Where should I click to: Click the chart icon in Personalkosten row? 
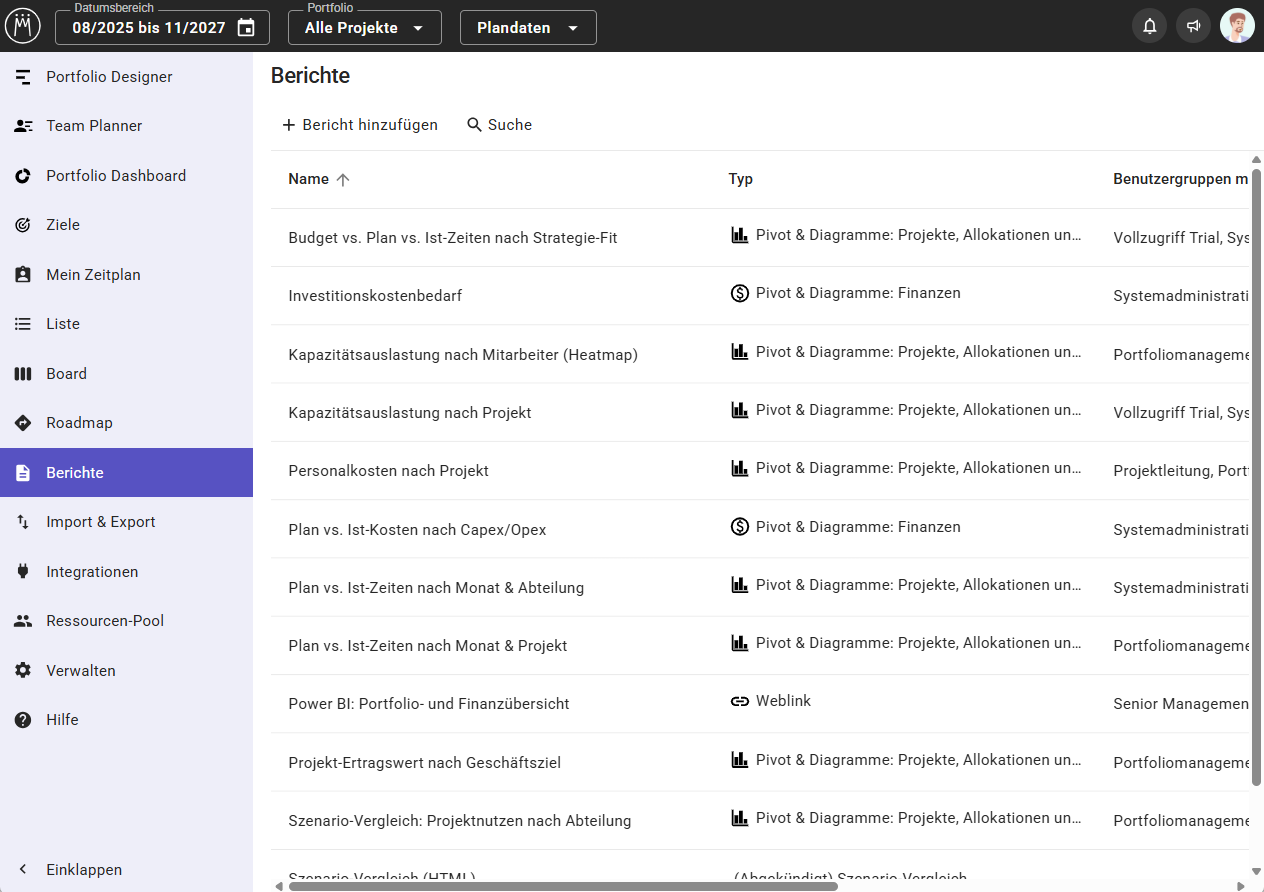pyautogui.click(x=739, y=468)
